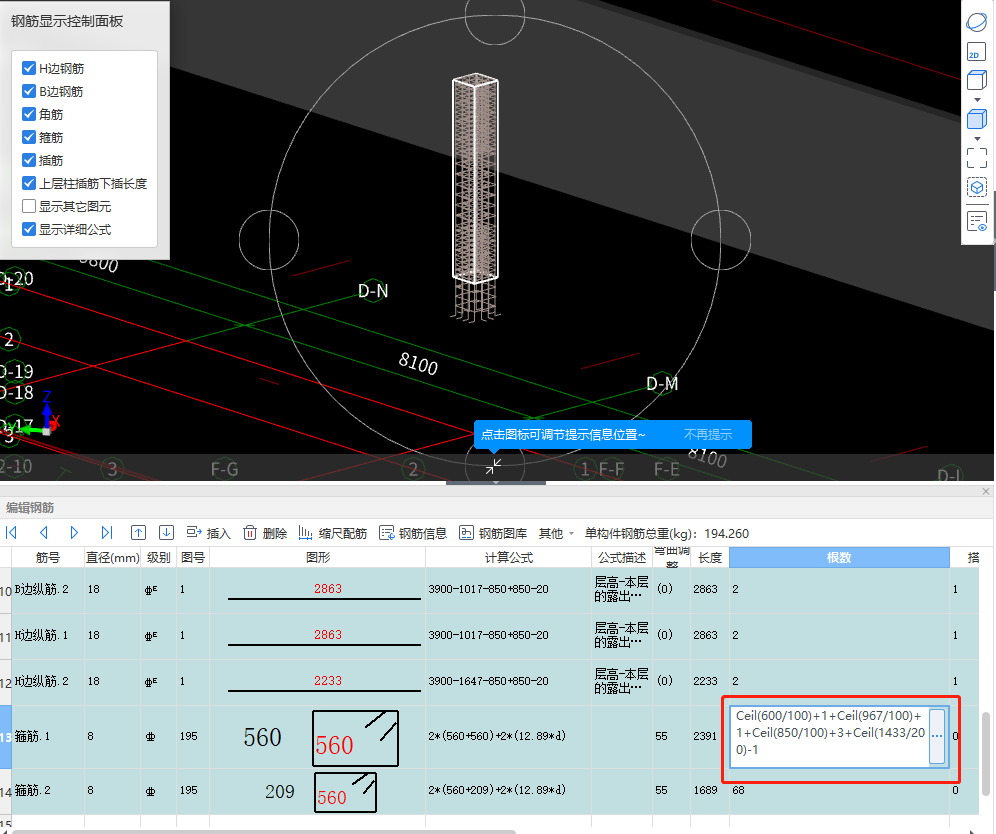Toggle 上层柱插筋下插长度 checkbox
Screen dimensions: 996x834
click(29, 183)
